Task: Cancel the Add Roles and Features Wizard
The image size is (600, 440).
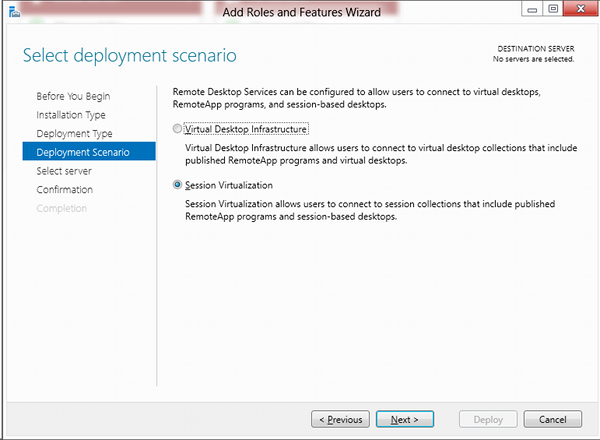Action: pyautogui.click(x=553, y=419)
